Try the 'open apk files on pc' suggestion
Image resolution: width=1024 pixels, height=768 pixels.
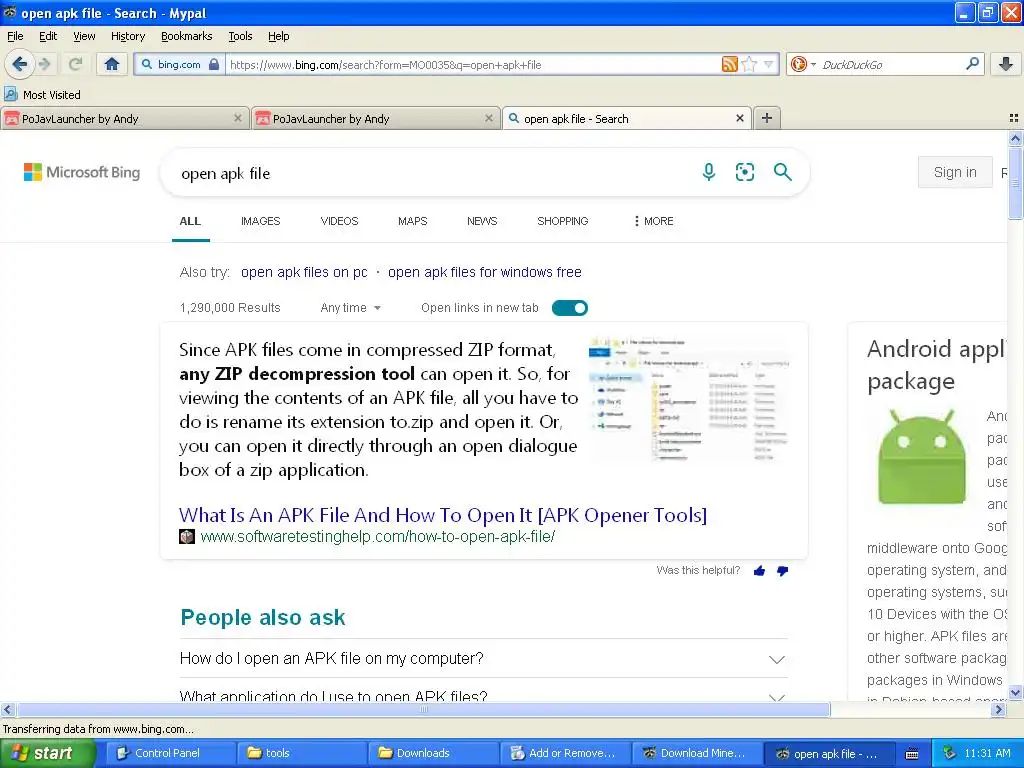(304, 272)
